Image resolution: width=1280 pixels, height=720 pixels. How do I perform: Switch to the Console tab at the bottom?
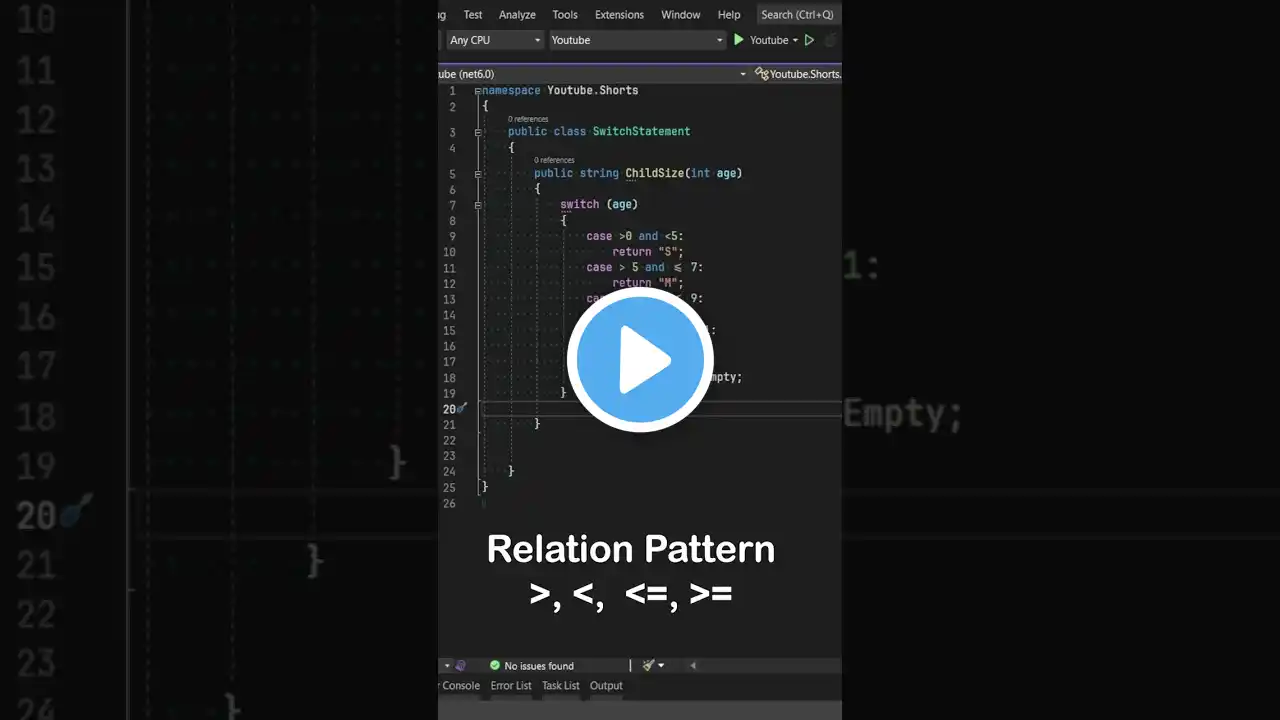pyautogui.click(x=460, y=686)
